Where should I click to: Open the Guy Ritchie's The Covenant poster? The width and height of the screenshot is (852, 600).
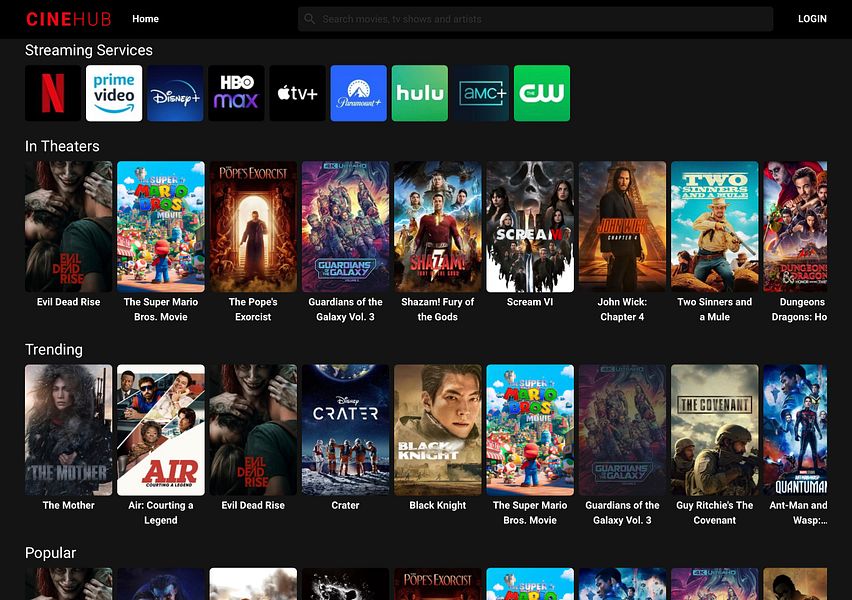[714, 430]
